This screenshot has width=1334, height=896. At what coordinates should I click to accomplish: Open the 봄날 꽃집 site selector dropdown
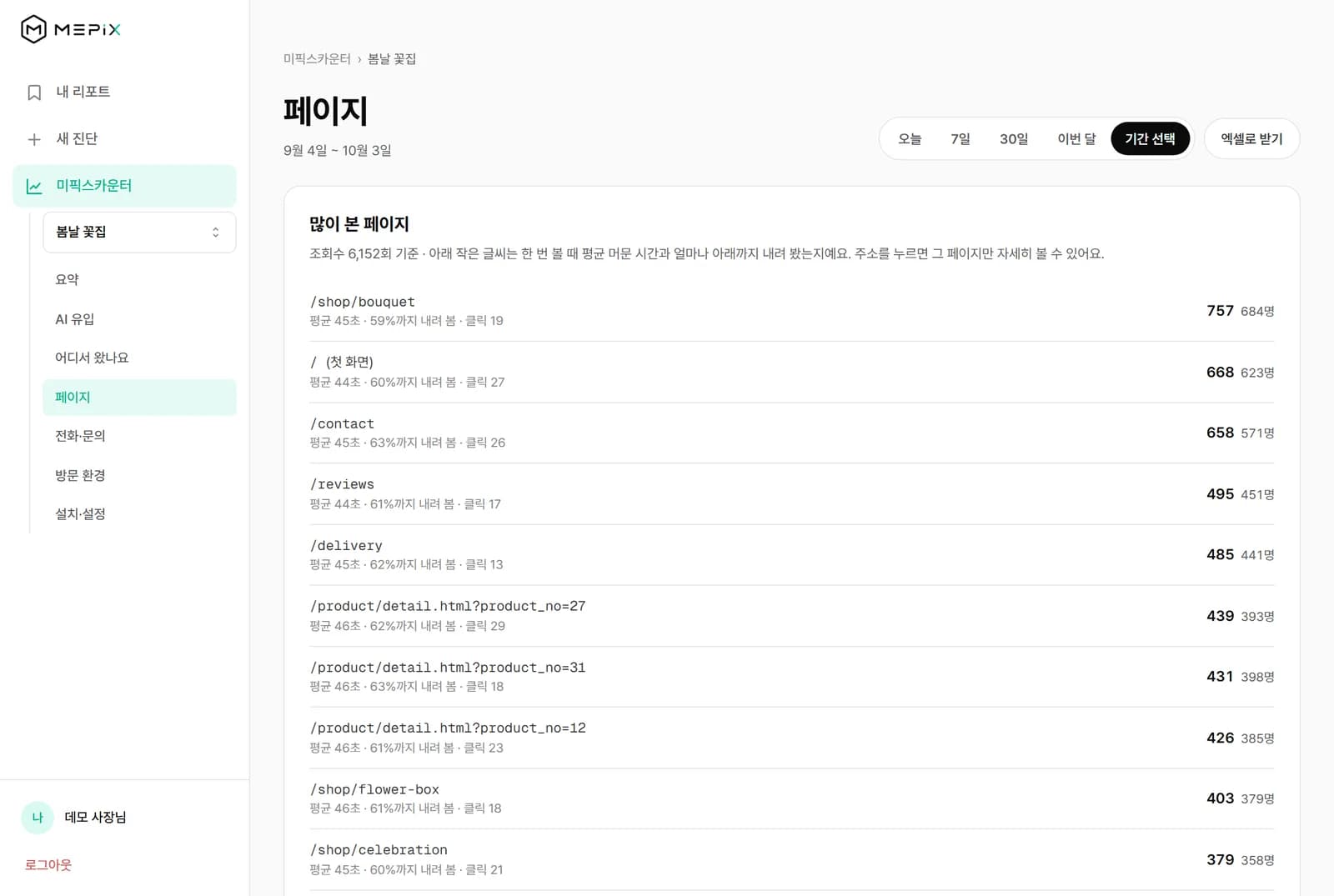[139, 232]
